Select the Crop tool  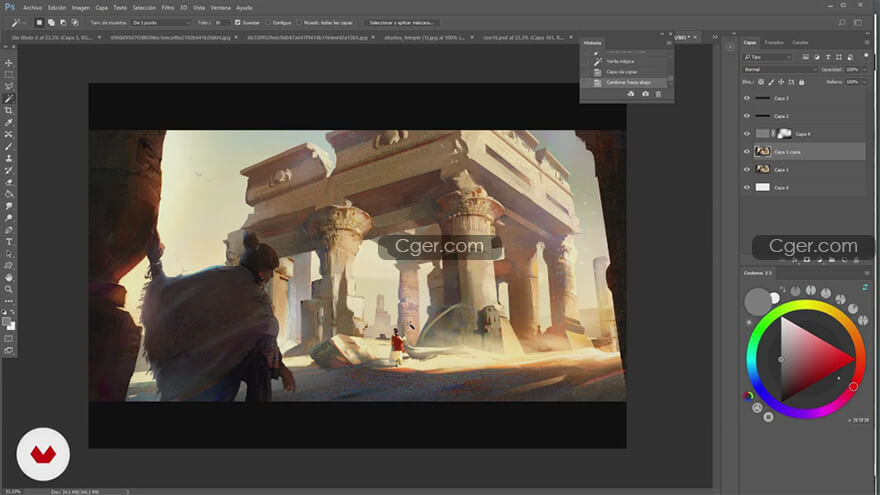tap(8, 111)
